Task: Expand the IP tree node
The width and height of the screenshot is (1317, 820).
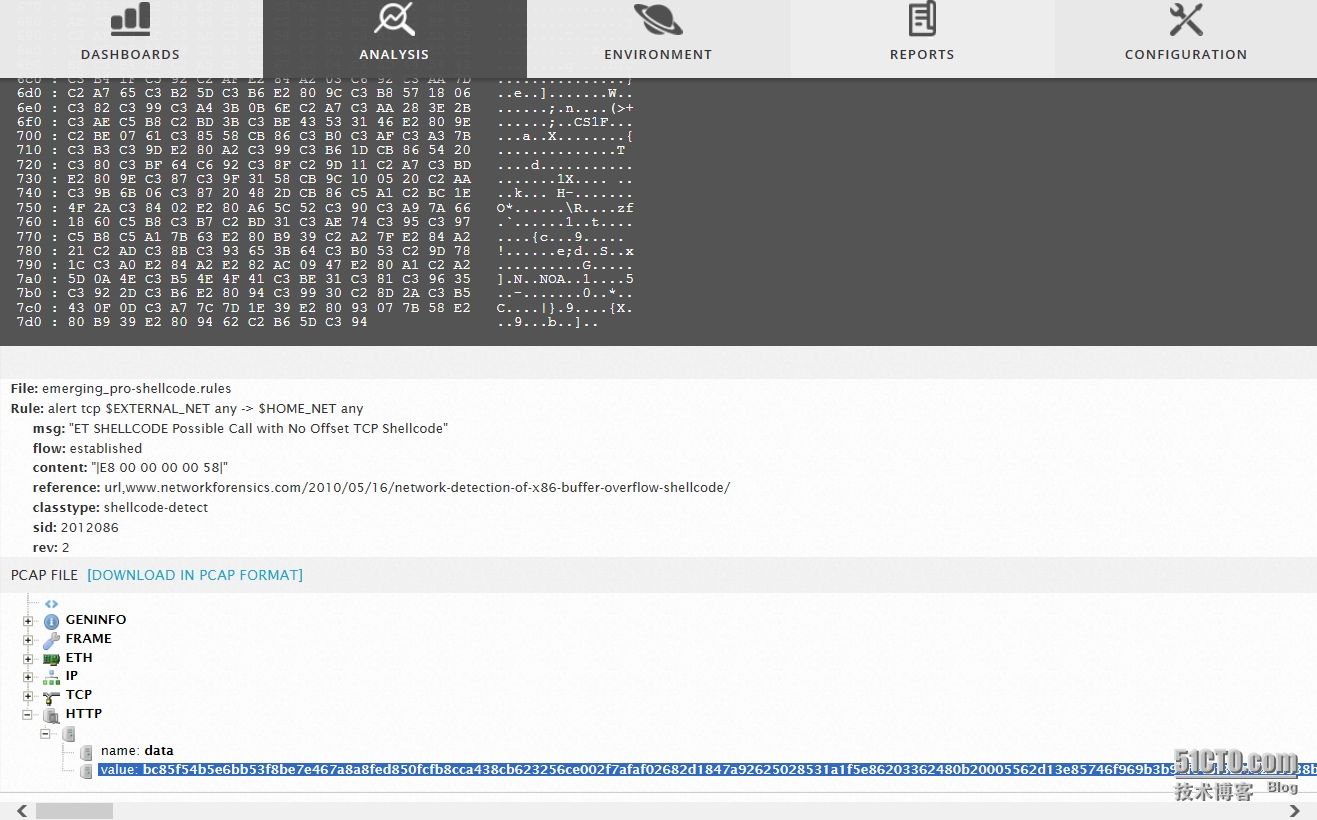Action: (x=28, y=677)
